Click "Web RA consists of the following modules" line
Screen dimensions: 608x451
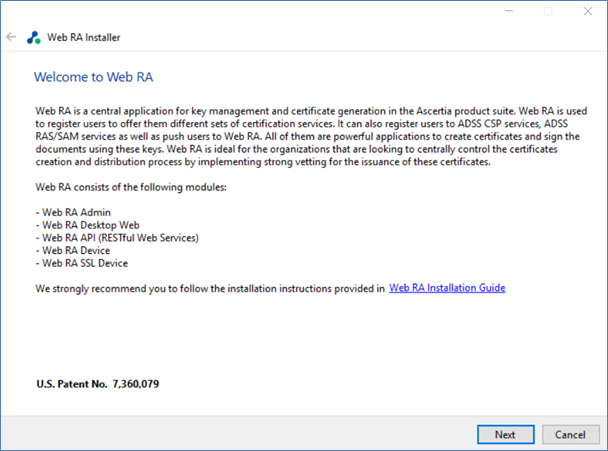pos(131,187)
